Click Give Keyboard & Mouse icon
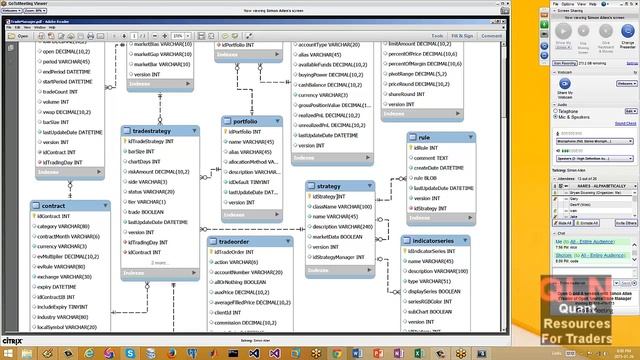 coord(606,31)
